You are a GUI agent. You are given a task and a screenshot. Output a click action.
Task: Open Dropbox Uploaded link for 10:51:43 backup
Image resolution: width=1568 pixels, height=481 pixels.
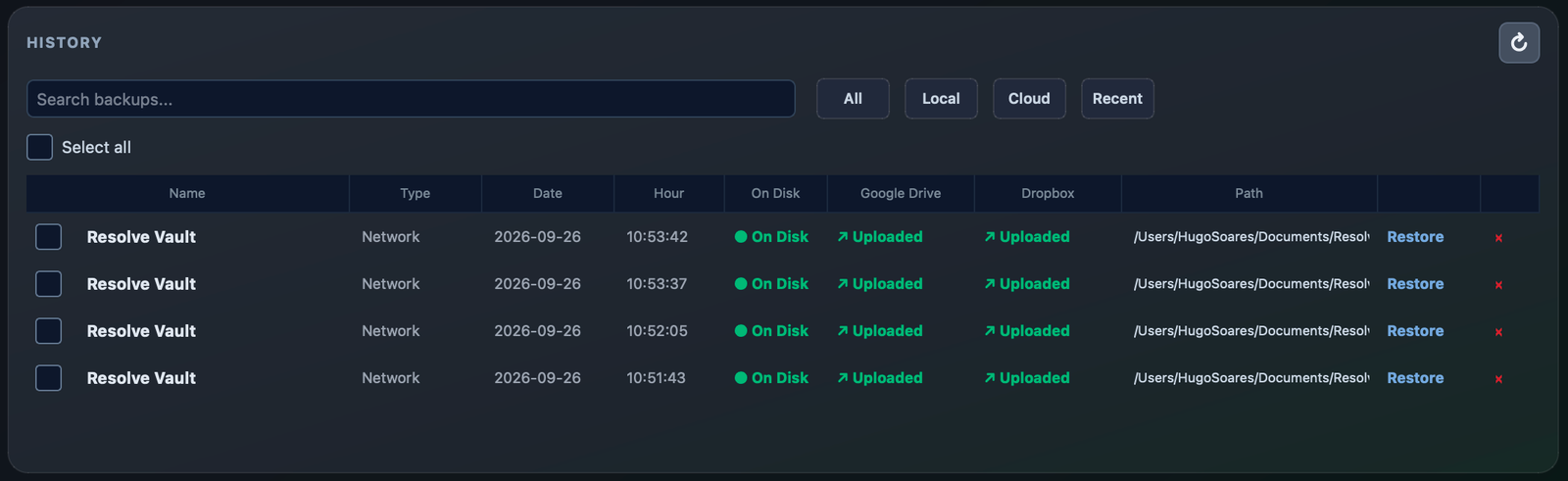coord(1027,378)
